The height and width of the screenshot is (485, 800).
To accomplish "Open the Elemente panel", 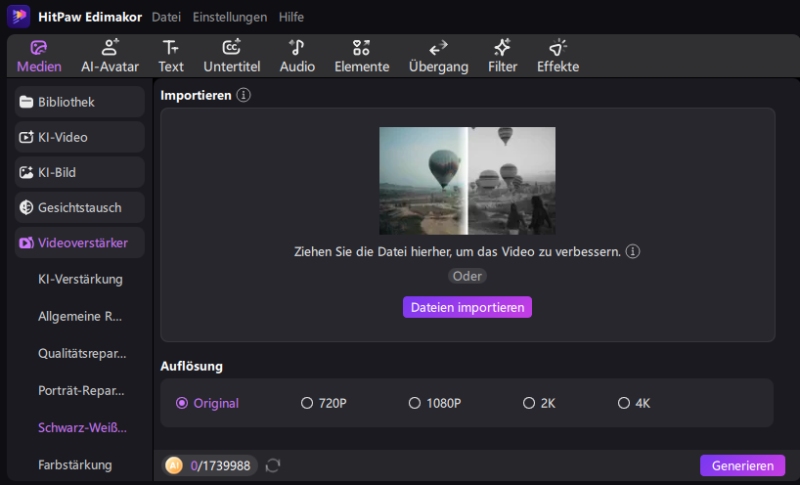I will pyautogui.click(x=361, y=56).
